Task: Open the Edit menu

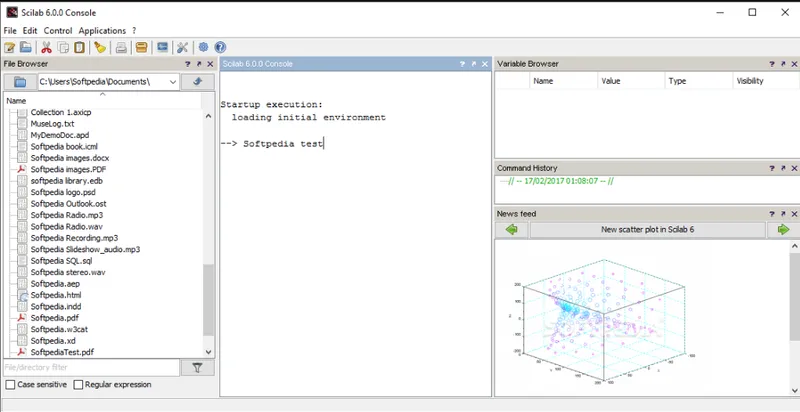Action: 30,31
